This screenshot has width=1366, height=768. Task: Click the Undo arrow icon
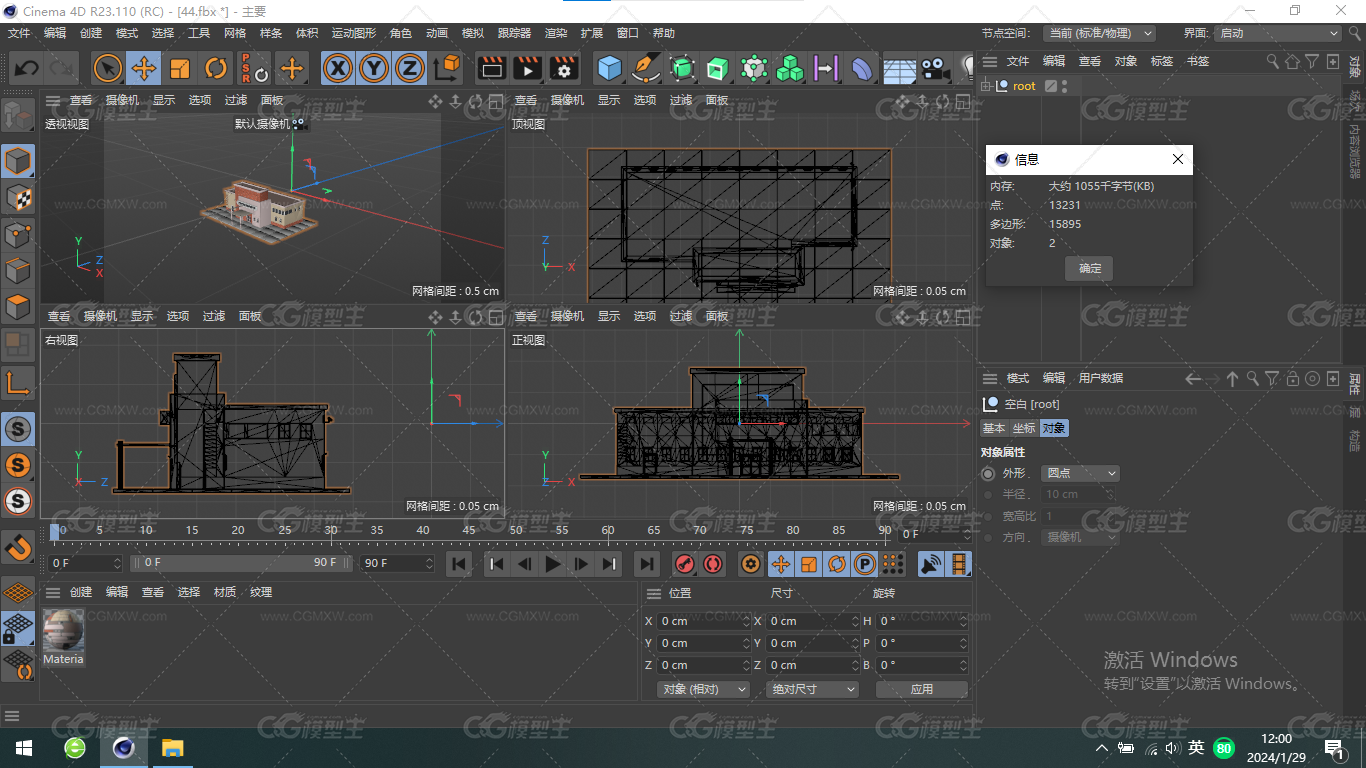pyautogui.click(x=27, y=68)
